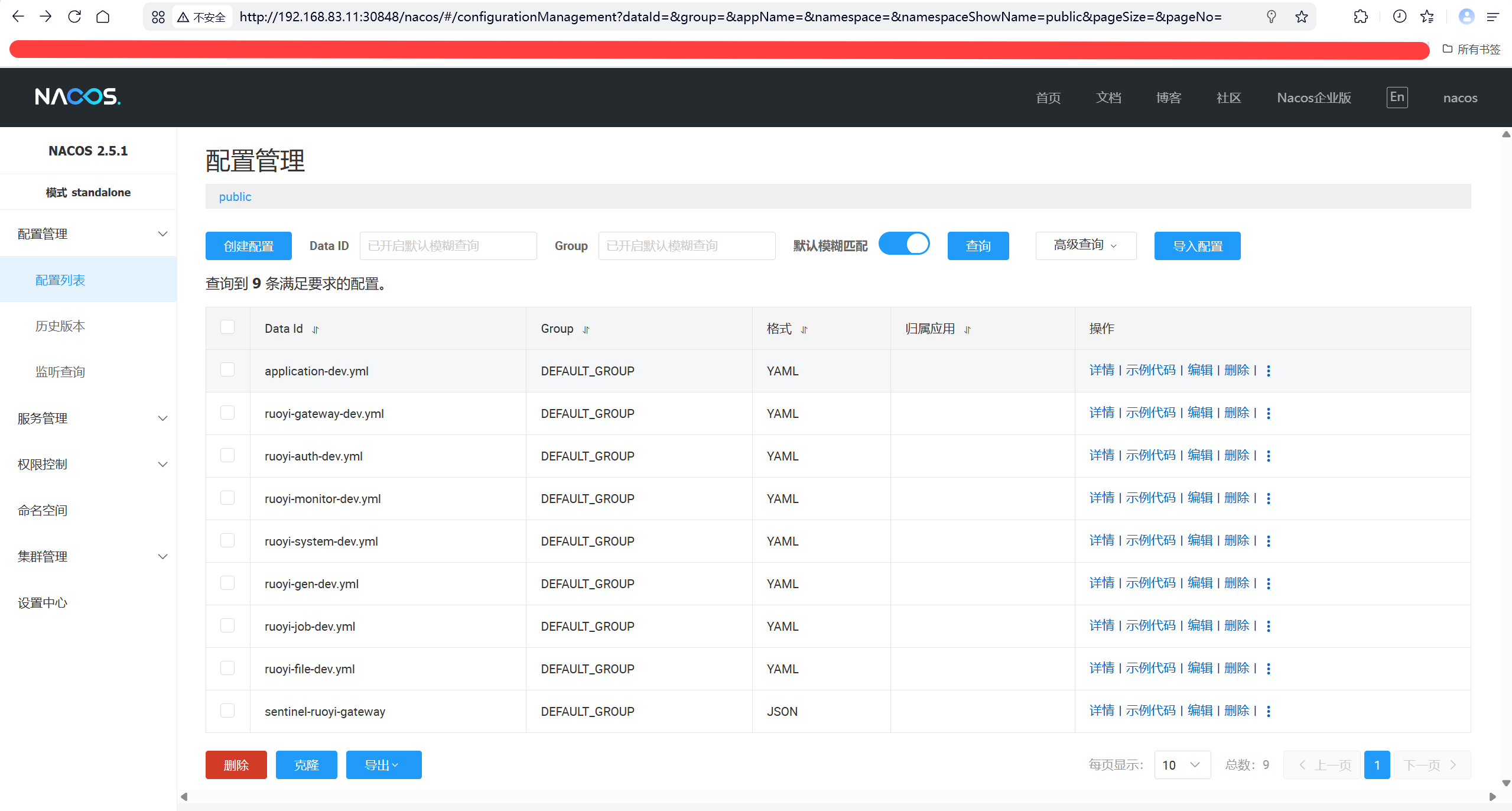Bookmark this page with the star icon
Screen dimensions: 1512x811
(x=1301, y=17)
